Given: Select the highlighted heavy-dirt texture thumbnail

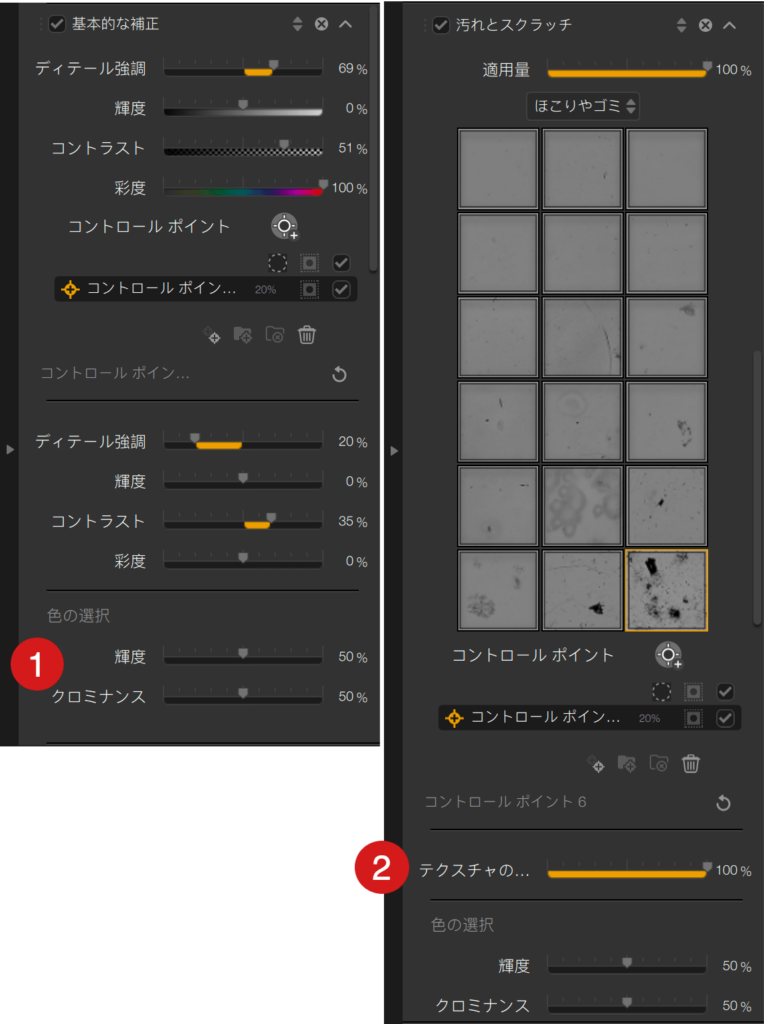Looking at the screenshot, I should (x=667, y=590).
